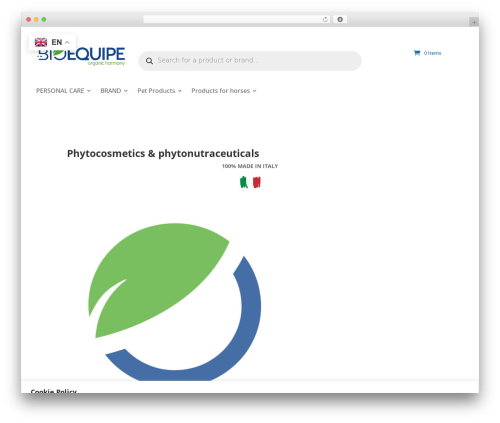500x423 pixels.
Task: Close the browser window with red button
Action: [29, 19]
